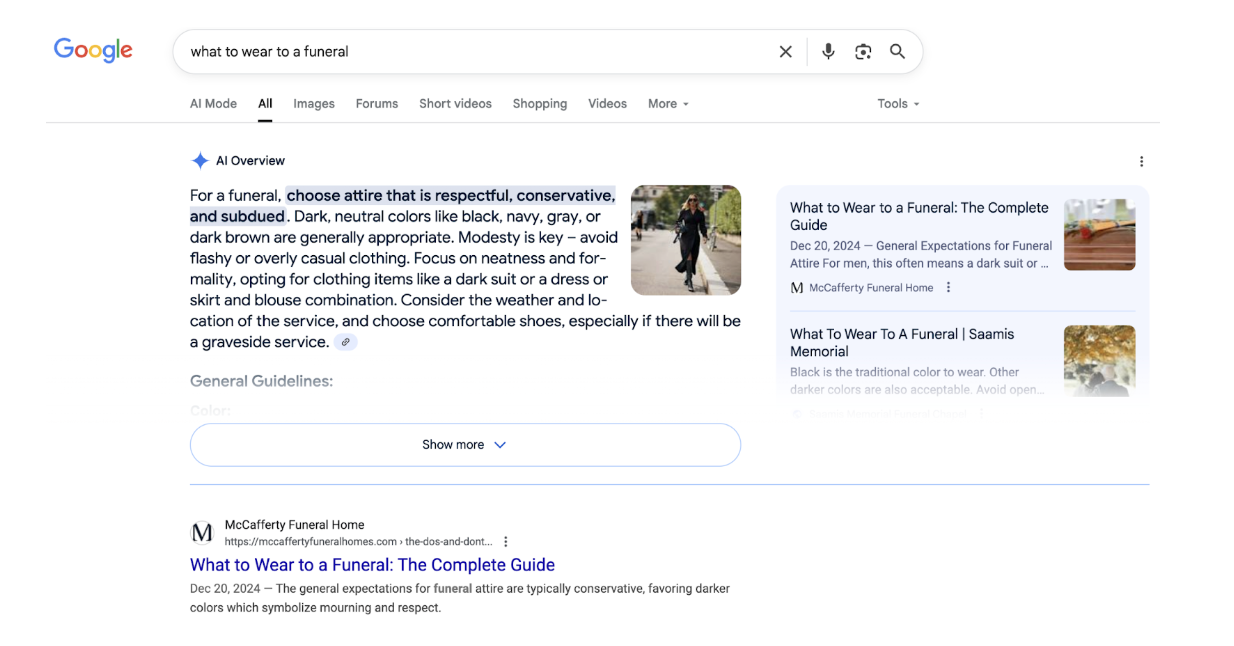1234x646 pixels.
Task: Click the 'General Guidelines:' heading
Action: [261, 381]
